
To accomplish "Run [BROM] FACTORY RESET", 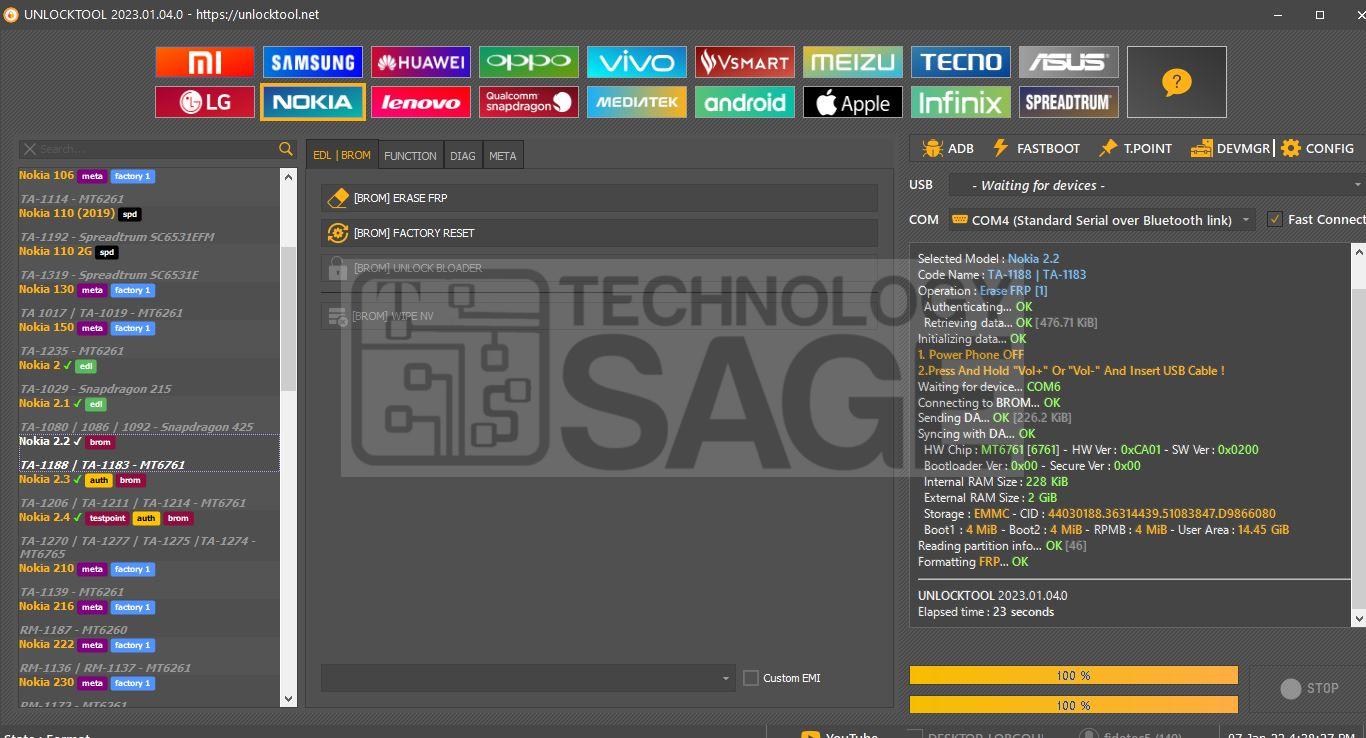I will (599, 233).
